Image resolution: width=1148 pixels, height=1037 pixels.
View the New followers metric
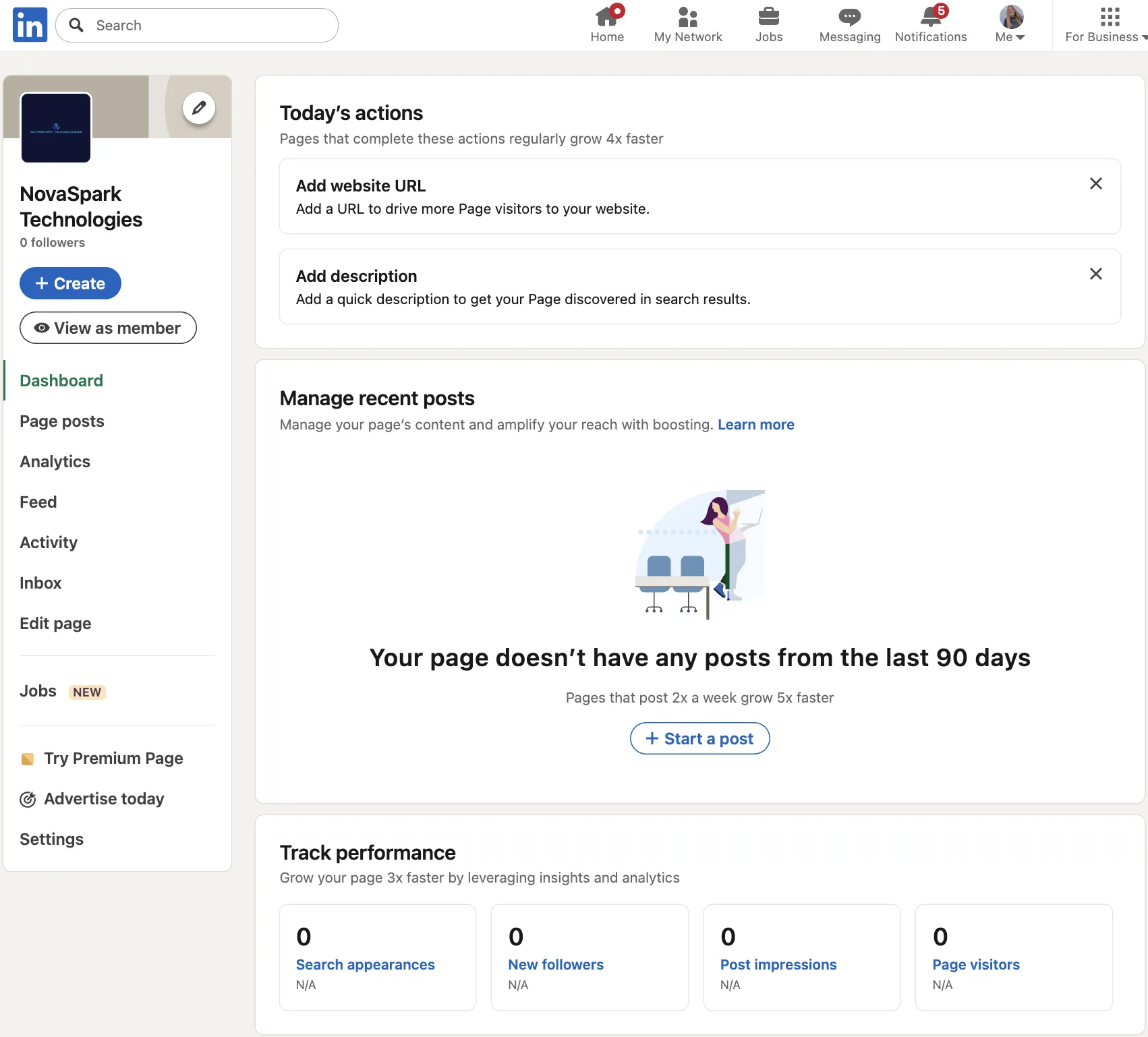point(556,964)
